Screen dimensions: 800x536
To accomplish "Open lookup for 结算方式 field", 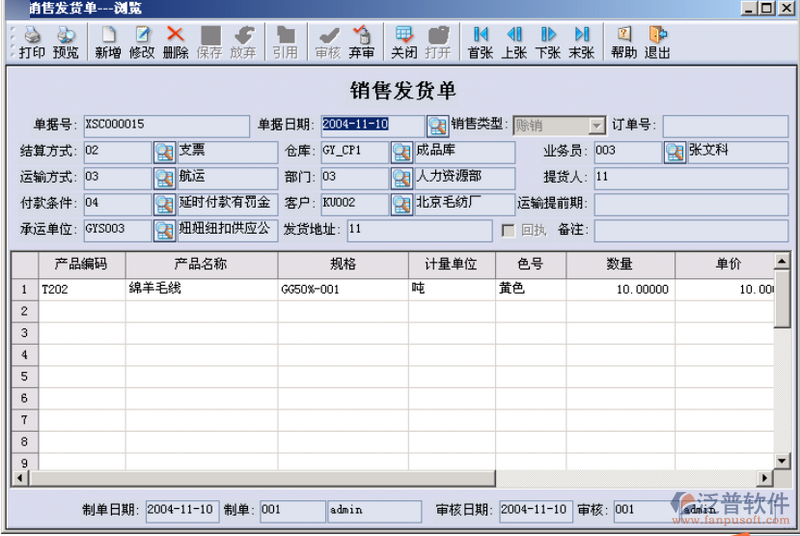I will 164,152.
